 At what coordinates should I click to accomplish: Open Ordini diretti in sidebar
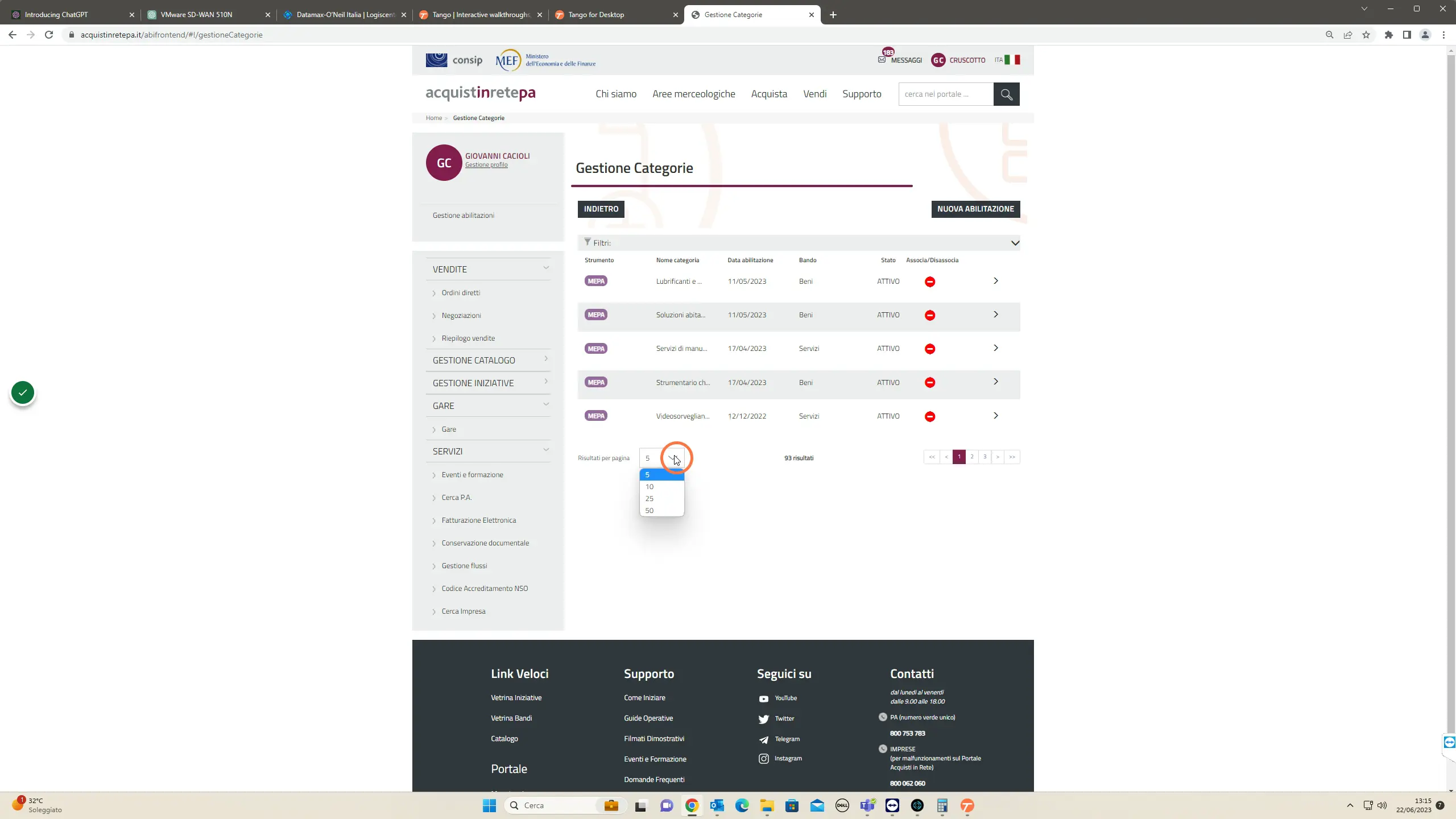coord(461,292)
